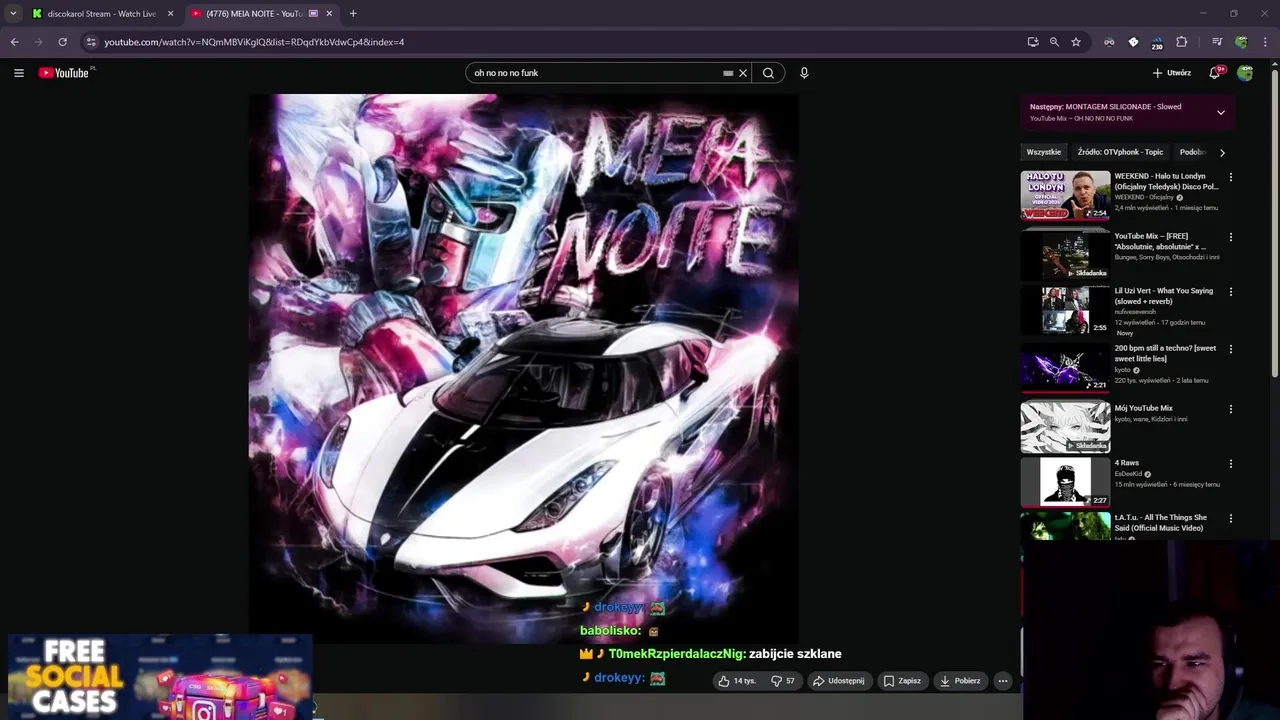Open options for 4 Raws video
This screenshot has width=1280, height=720.
point(1231,464)
